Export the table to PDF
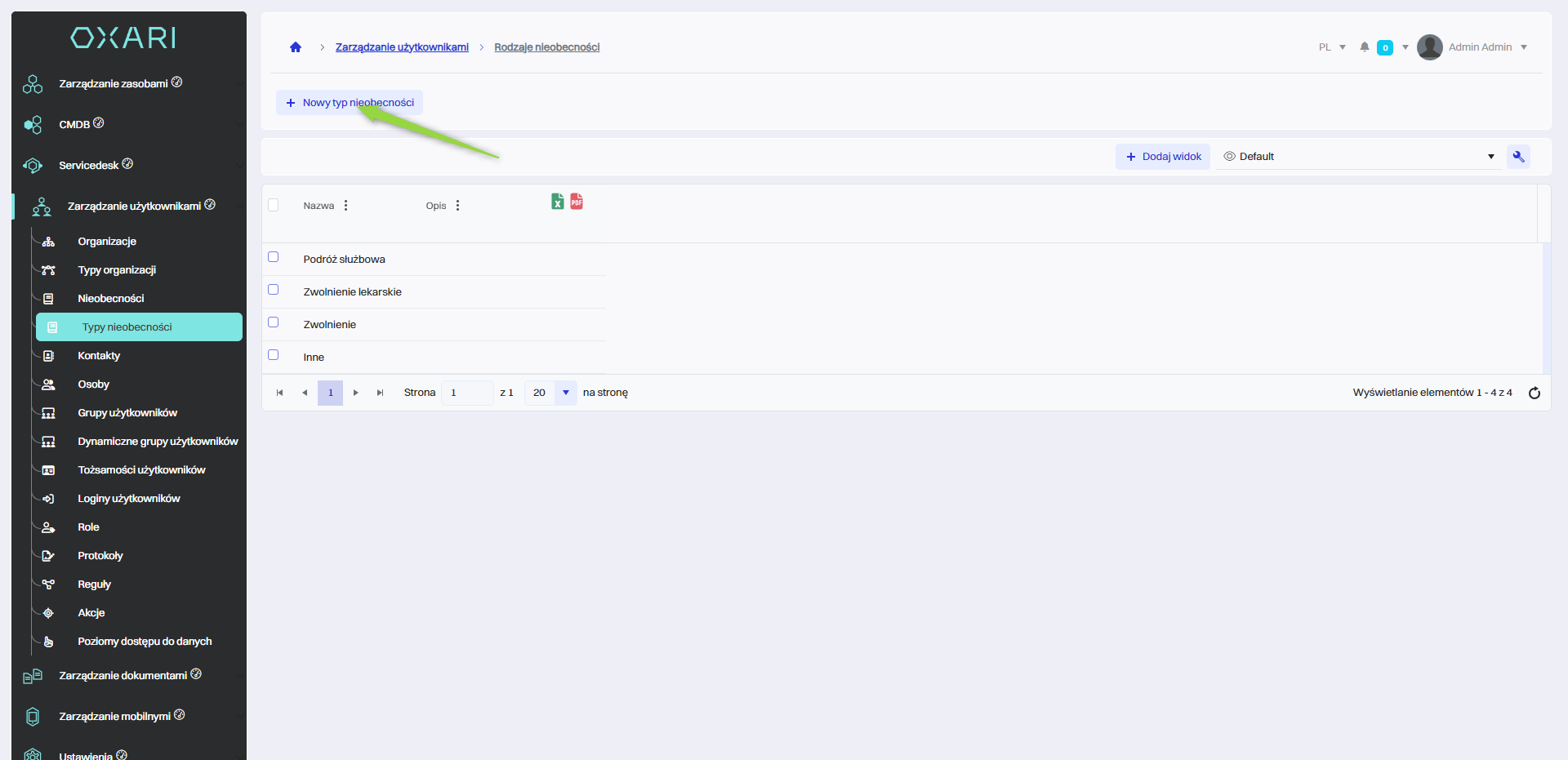The width and height of the screenshot is (1568, 760). click(577, 202)
